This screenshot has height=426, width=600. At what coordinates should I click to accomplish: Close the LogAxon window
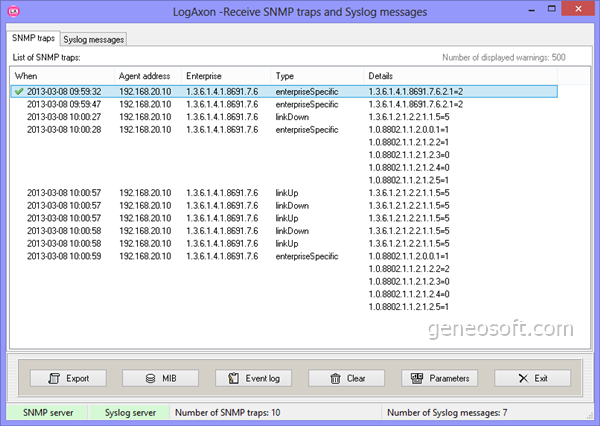click(578, 9)
